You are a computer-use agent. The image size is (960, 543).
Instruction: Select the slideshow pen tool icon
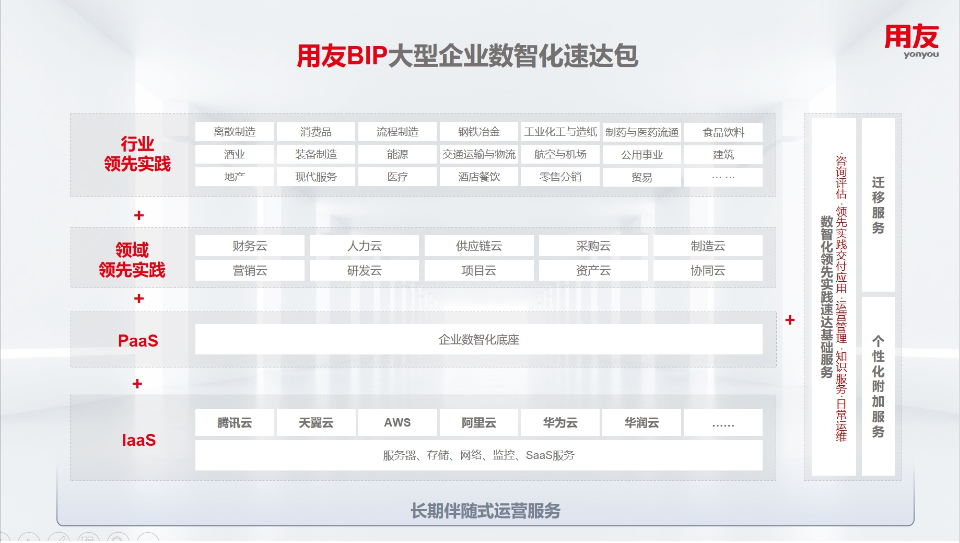point(59,538)
